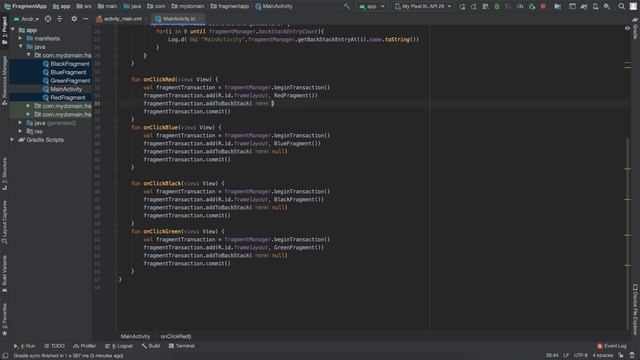Hide the Project panel with the minus icon
This screenshot has height=360, width=640.
tap(86, 19)
